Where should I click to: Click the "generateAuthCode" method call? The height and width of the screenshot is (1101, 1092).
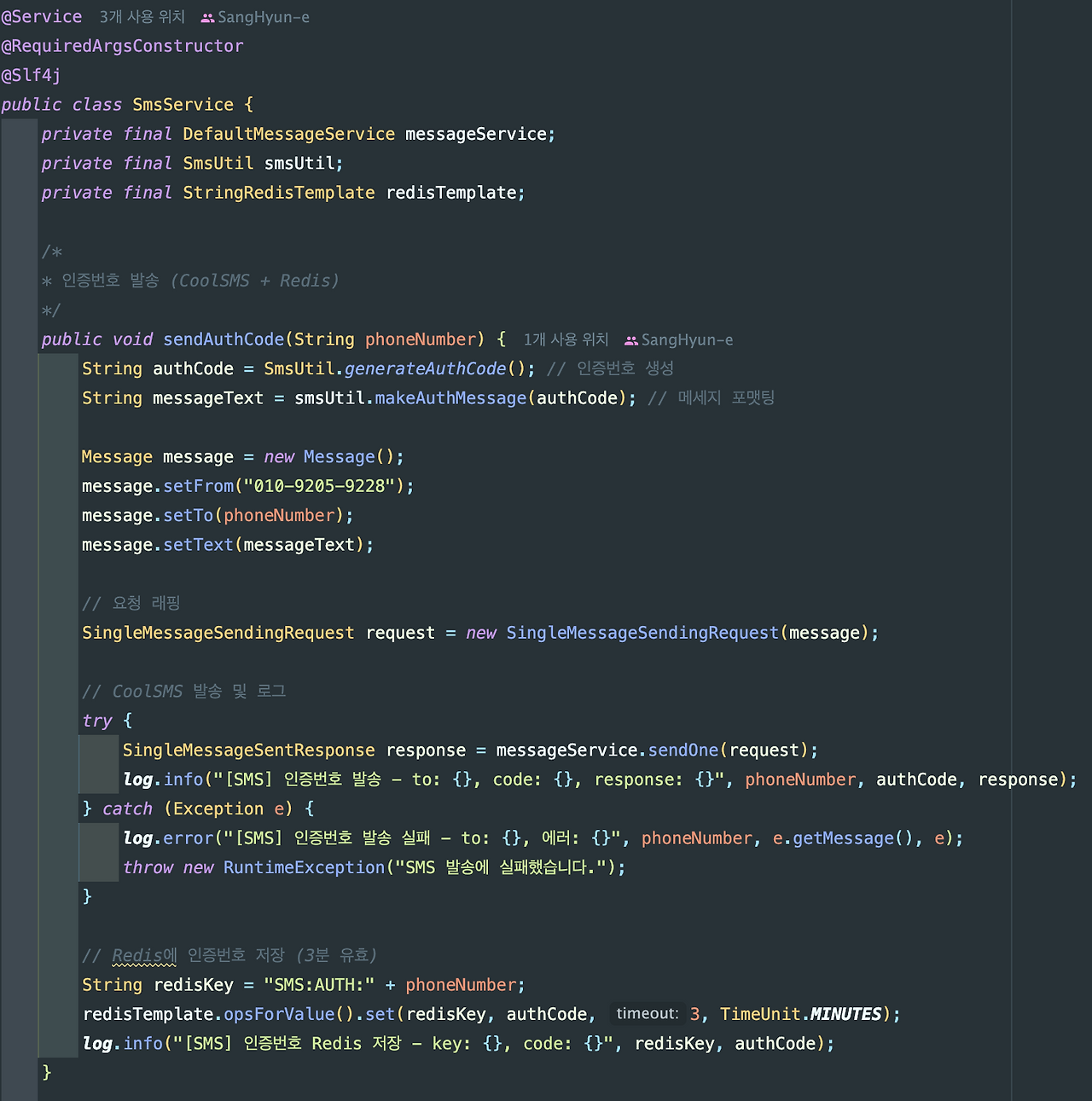[425, 368]
